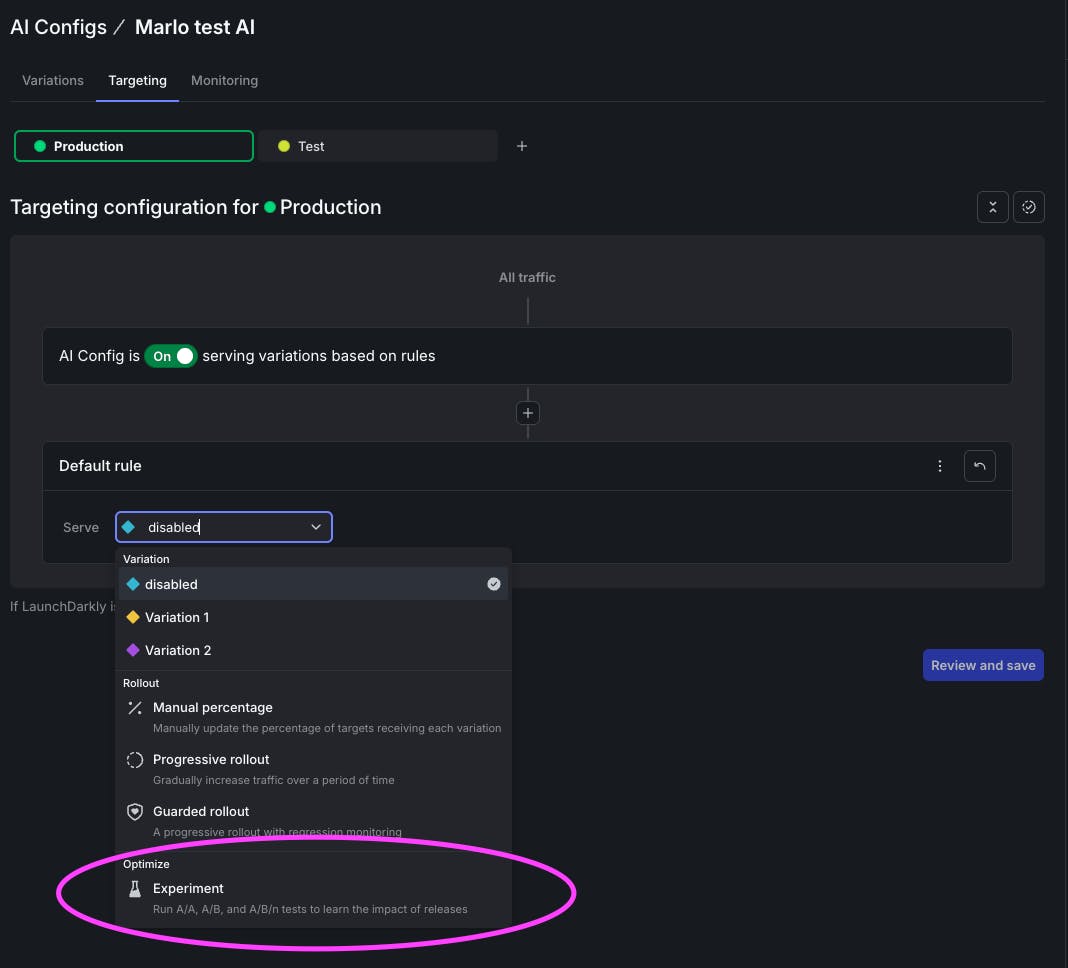Click the Guarded rollout shield icon

(x=135, y=812)
